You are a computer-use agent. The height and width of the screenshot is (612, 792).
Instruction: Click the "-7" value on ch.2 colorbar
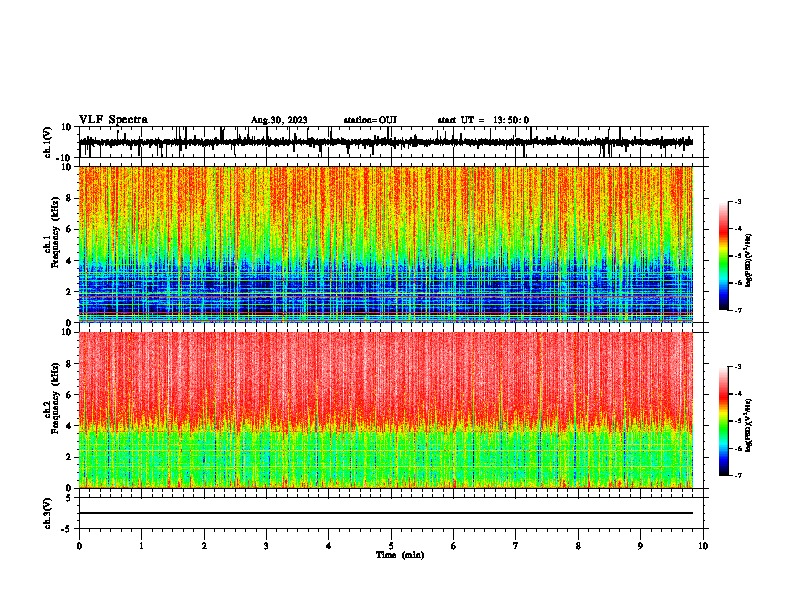(x=738, y=475)
